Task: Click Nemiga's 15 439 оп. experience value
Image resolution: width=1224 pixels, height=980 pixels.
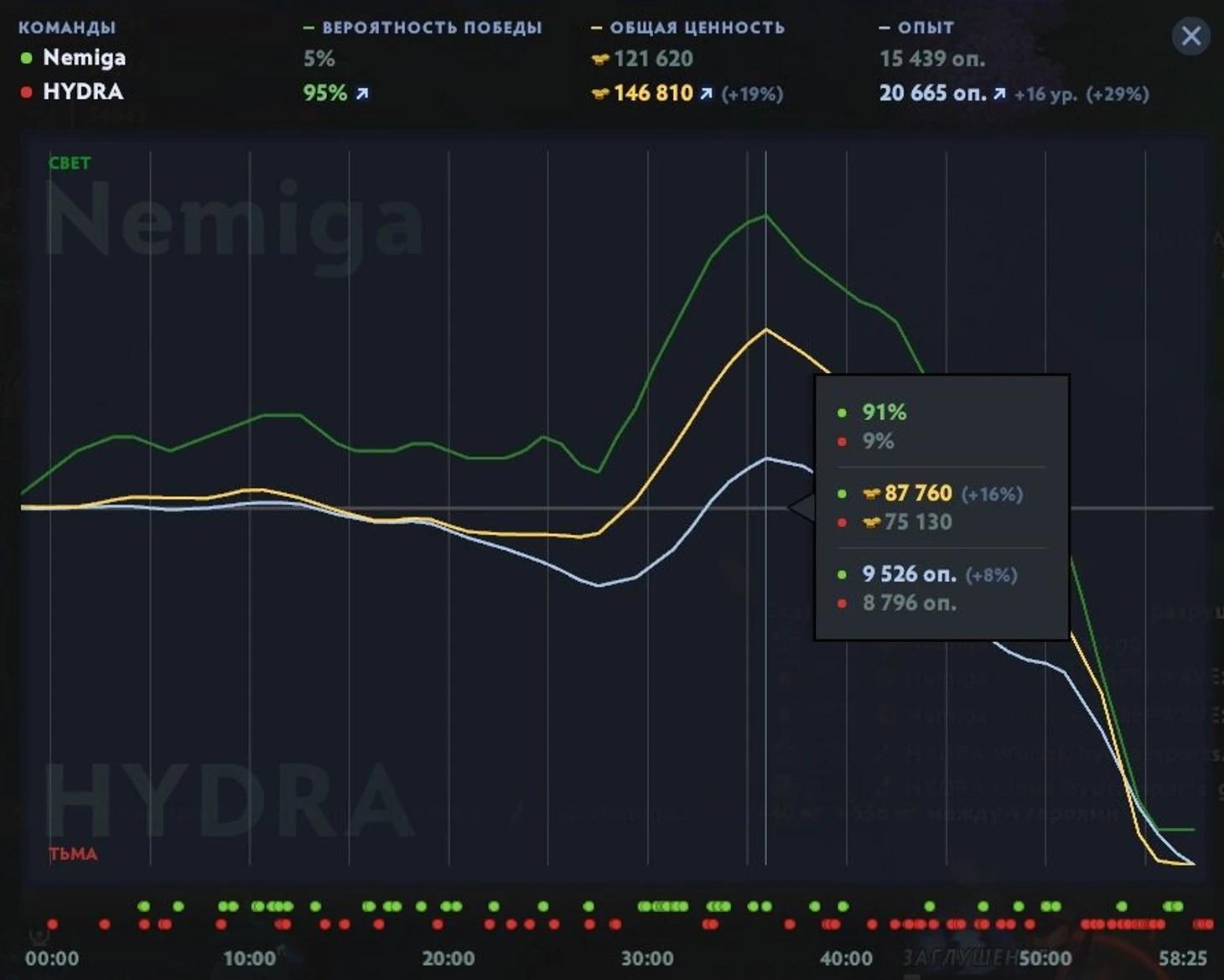Action: point(932,59)
